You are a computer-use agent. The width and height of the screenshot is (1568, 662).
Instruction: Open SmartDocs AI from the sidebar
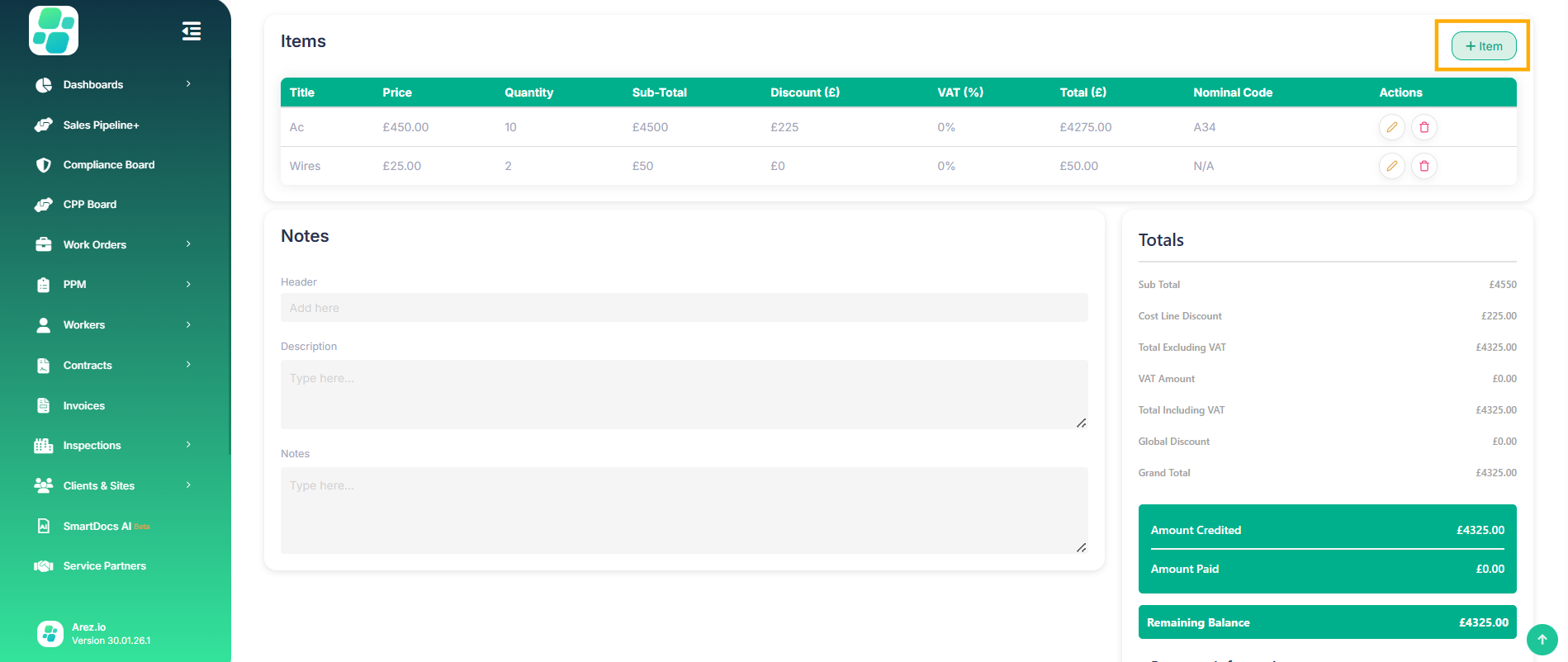97,526
